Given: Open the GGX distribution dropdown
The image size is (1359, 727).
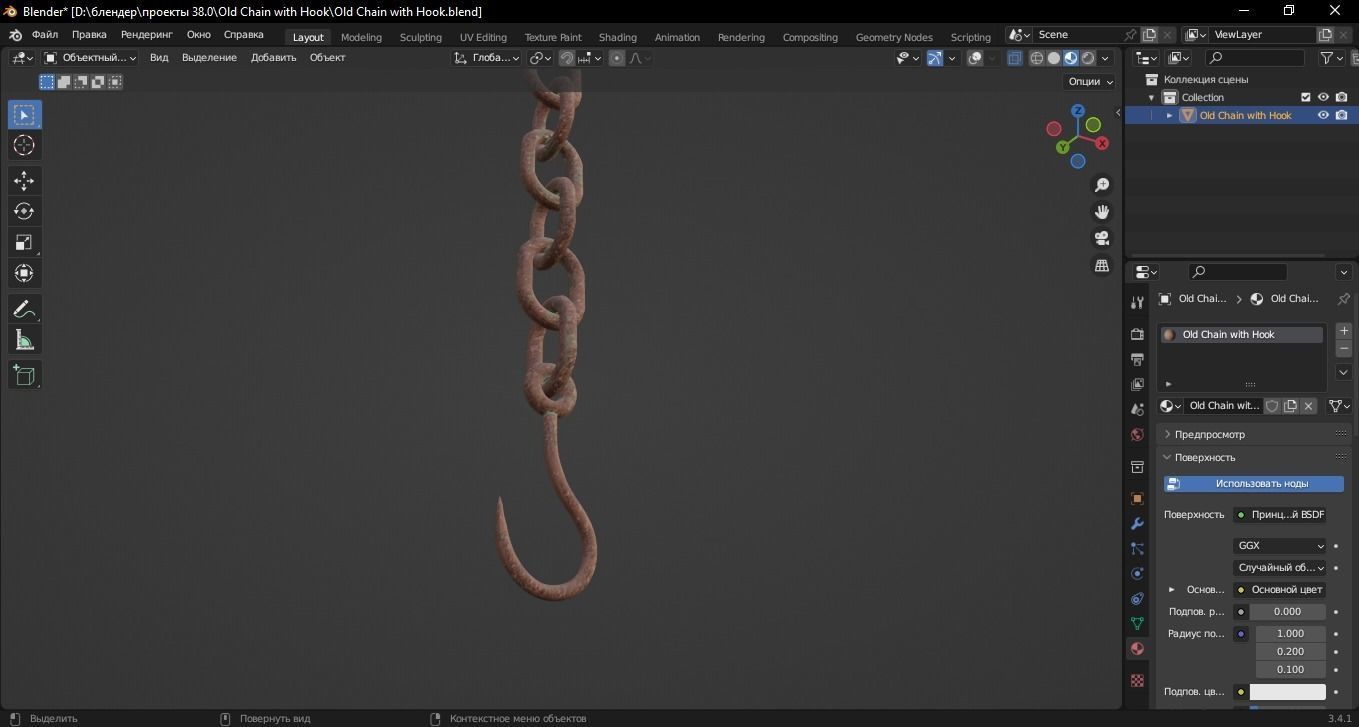Looking at the screenshot, I should (1280, 546).
